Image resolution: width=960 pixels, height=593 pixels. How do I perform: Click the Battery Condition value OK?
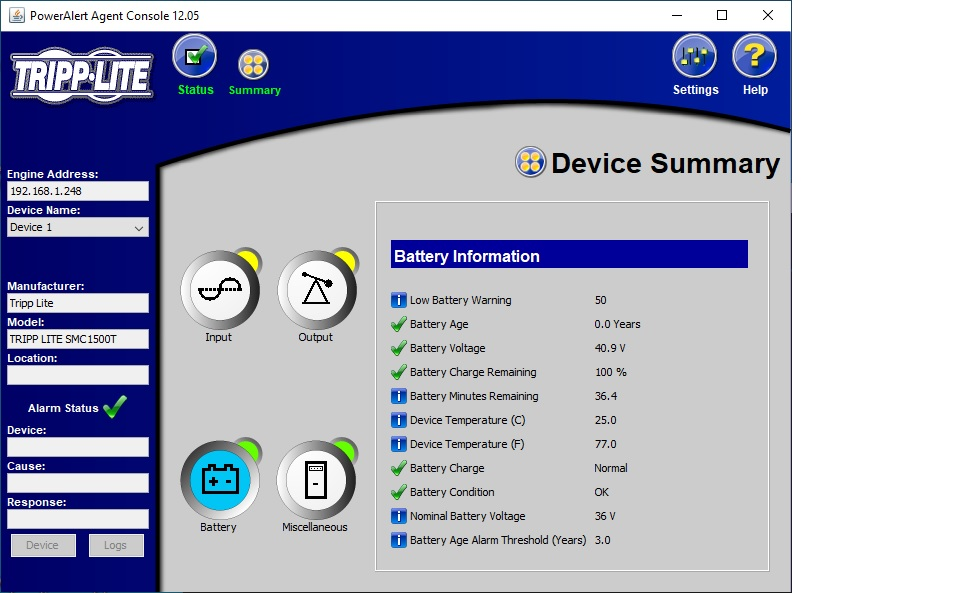[x=601, y=492]
